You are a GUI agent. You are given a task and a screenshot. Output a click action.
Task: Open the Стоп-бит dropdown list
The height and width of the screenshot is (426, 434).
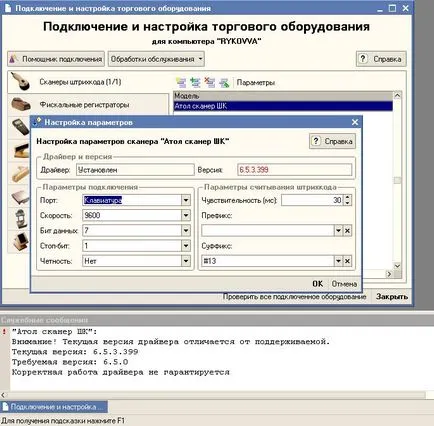point(186,246)
